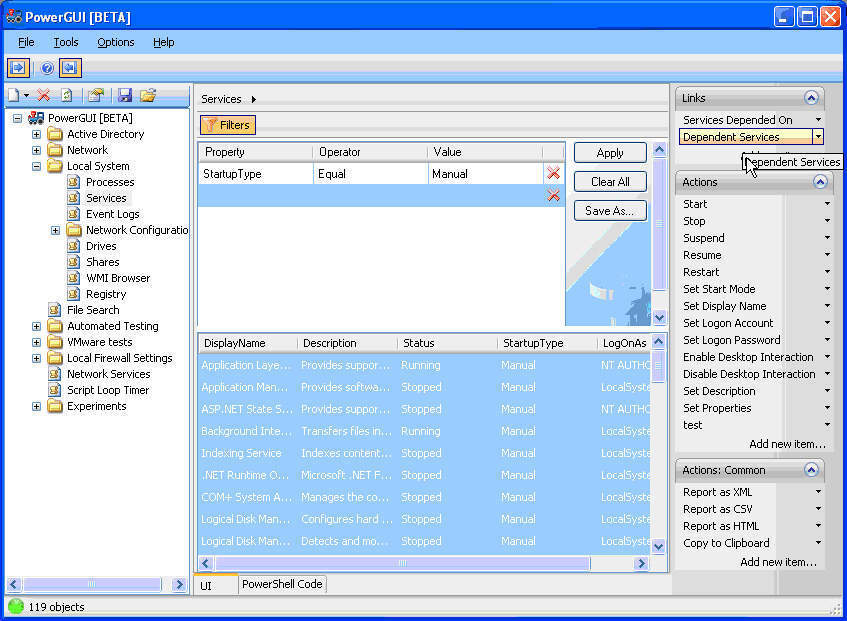Viewport: 847px width, 621px height.
Task: Click the back arrow navigation icon
Action: (70, 68)
